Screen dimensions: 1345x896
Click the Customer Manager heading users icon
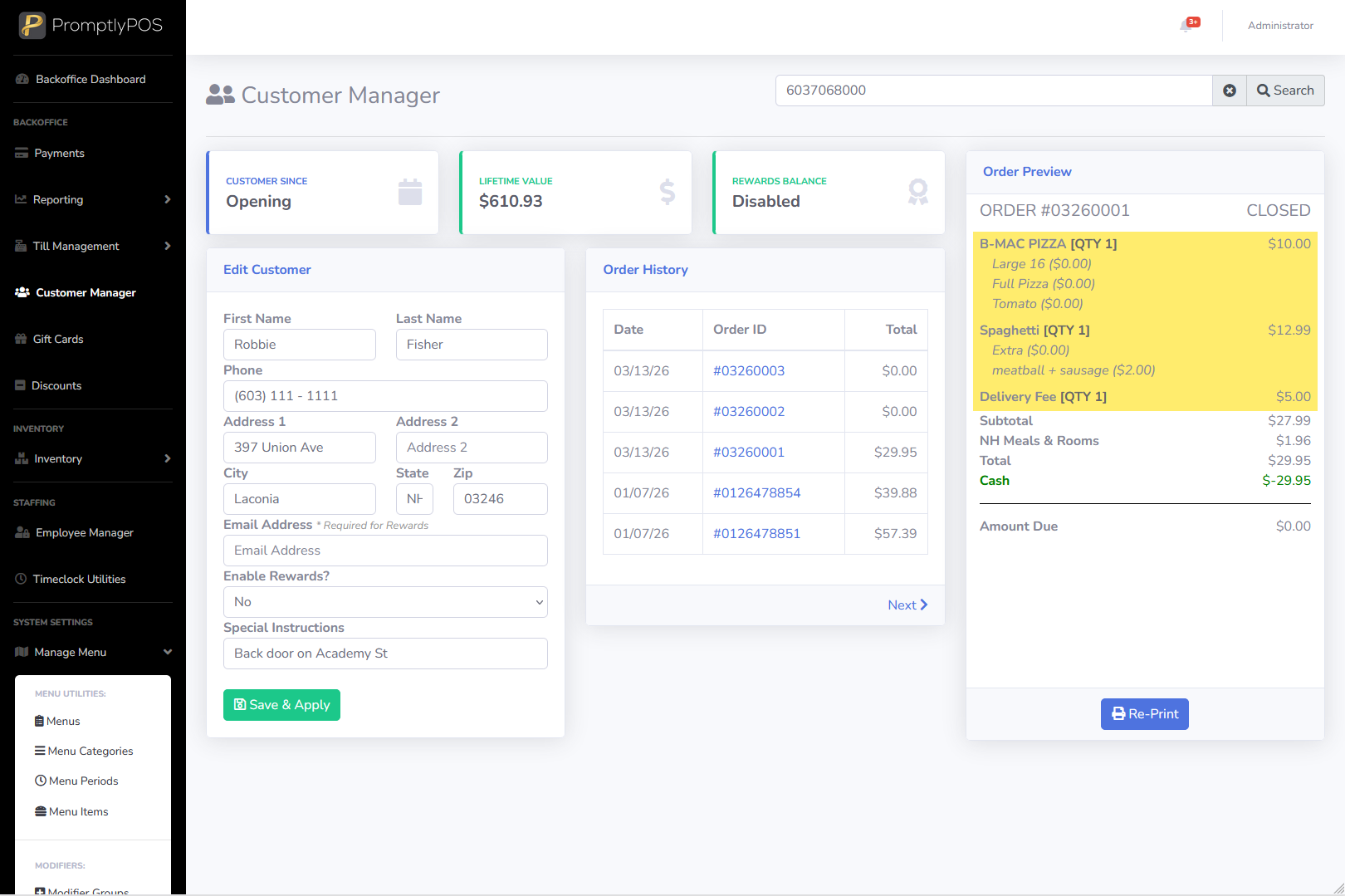(220, 95)
